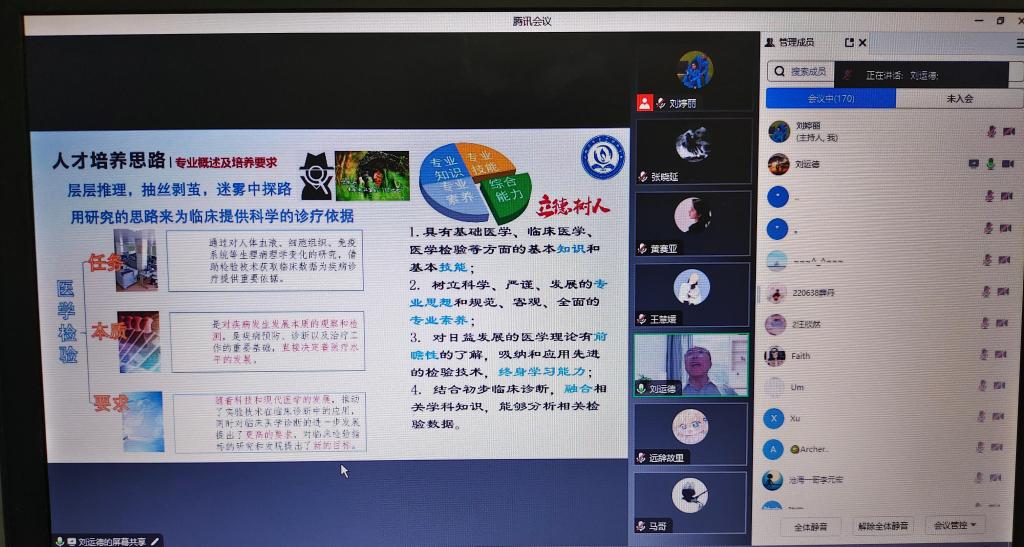Toggle the microphone for 刘运德 in list
This screenshot has width=1024, height=547.
[x=991, y=164]
